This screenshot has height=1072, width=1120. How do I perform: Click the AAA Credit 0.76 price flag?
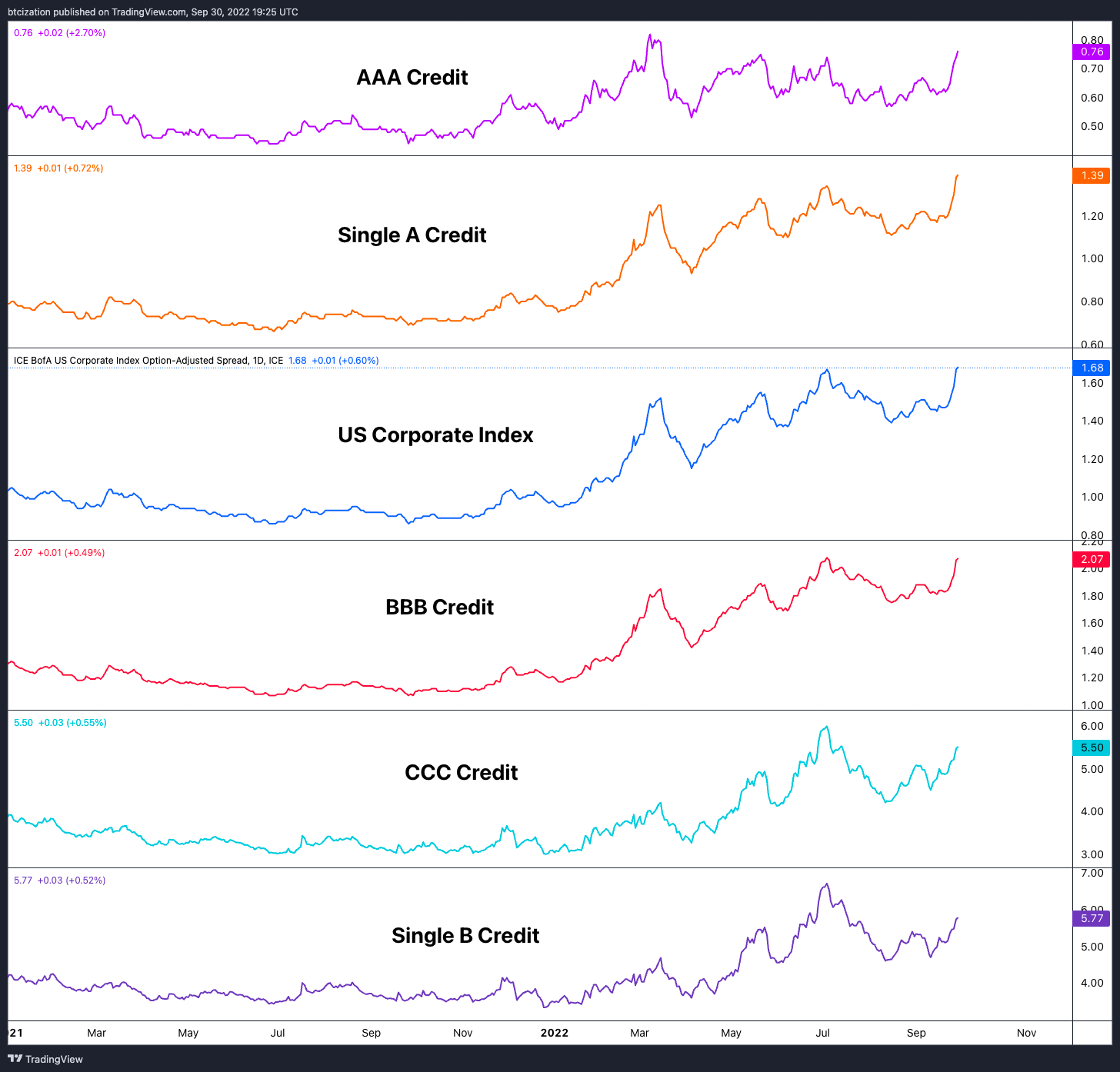pos(1091,52)
